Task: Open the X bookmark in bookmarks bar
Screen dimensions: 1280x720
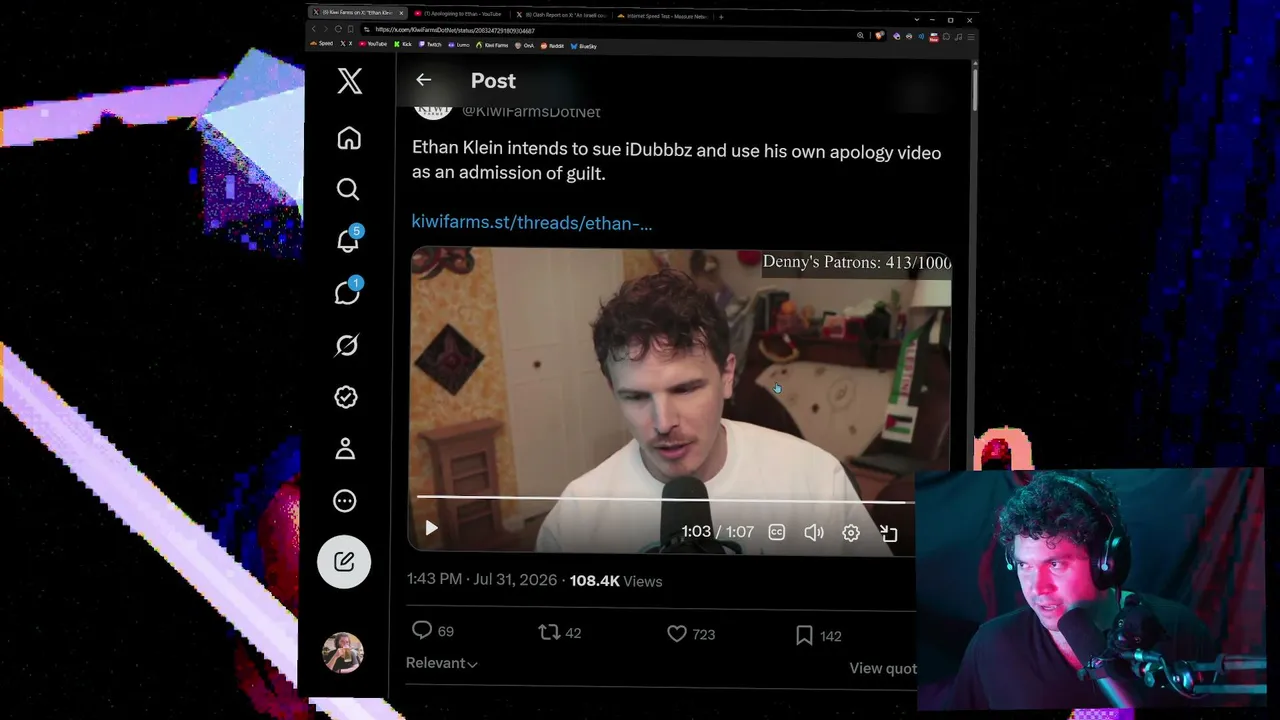Action: click(x=347, y=44)
